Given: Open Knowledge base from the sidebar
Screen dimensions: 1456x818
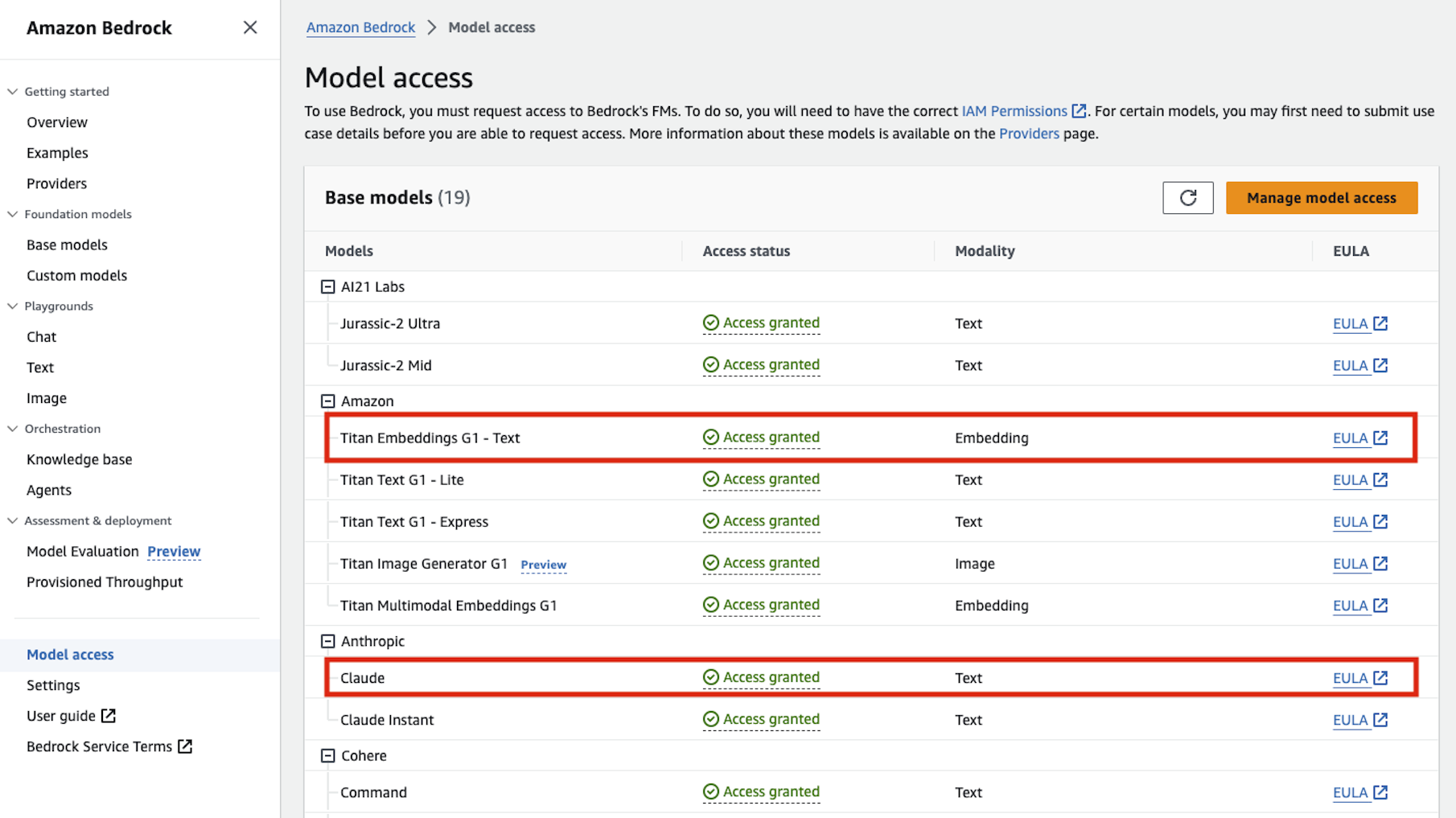Looking at the screenshot, I should 79,458.
